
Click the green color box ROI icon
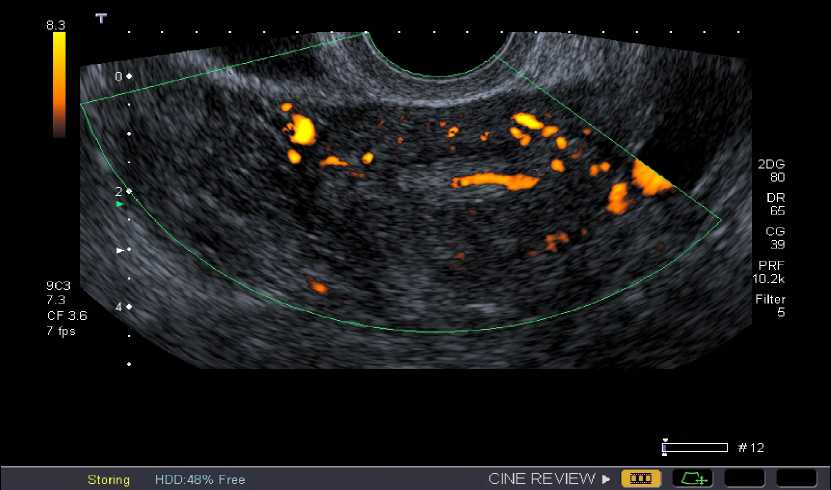pos(693,478)
